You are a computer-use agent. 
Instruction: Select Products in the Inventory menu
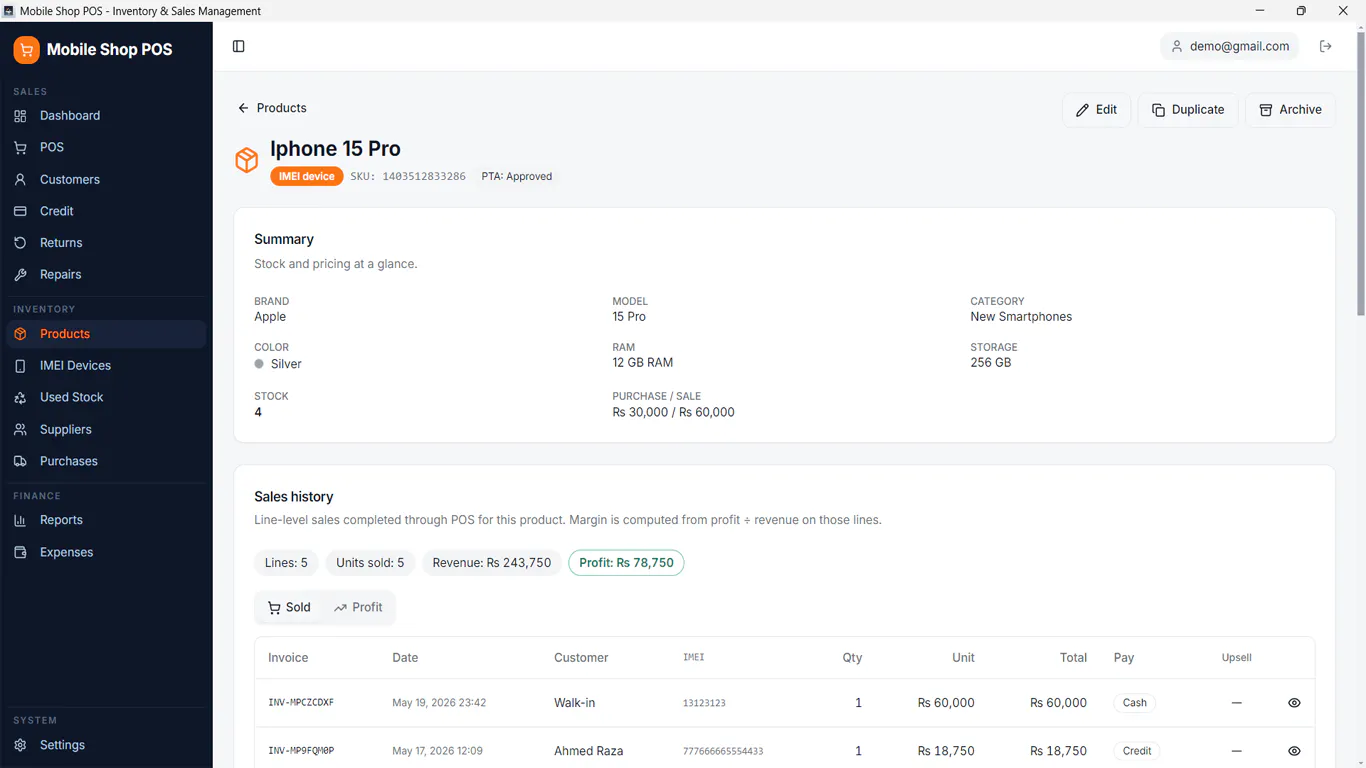coord(106,334)
